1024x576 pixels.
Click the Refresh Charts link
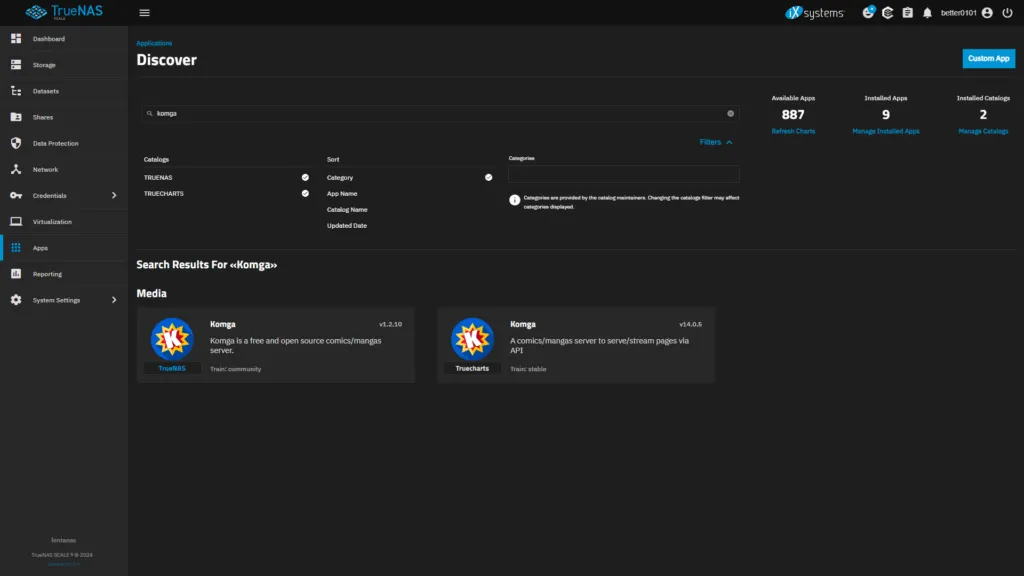(793, 131)
